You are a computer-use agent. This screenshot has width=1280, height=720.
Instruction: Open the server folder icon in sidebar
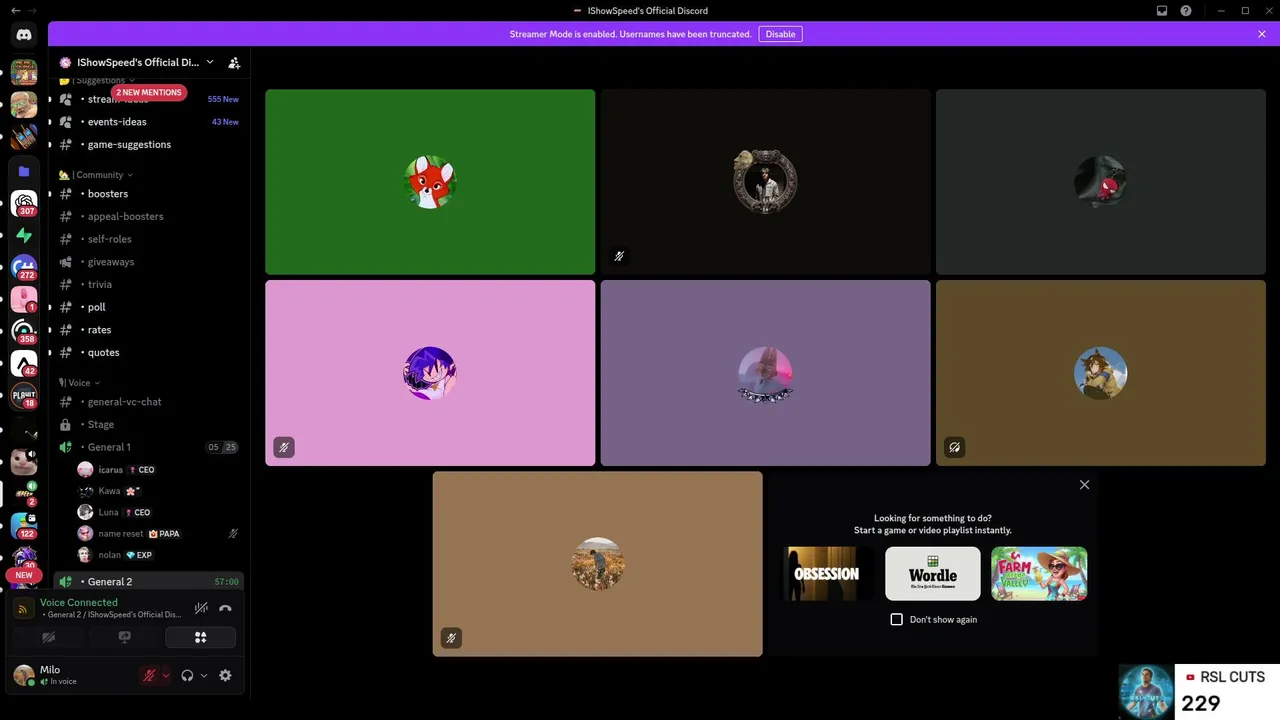24,171
